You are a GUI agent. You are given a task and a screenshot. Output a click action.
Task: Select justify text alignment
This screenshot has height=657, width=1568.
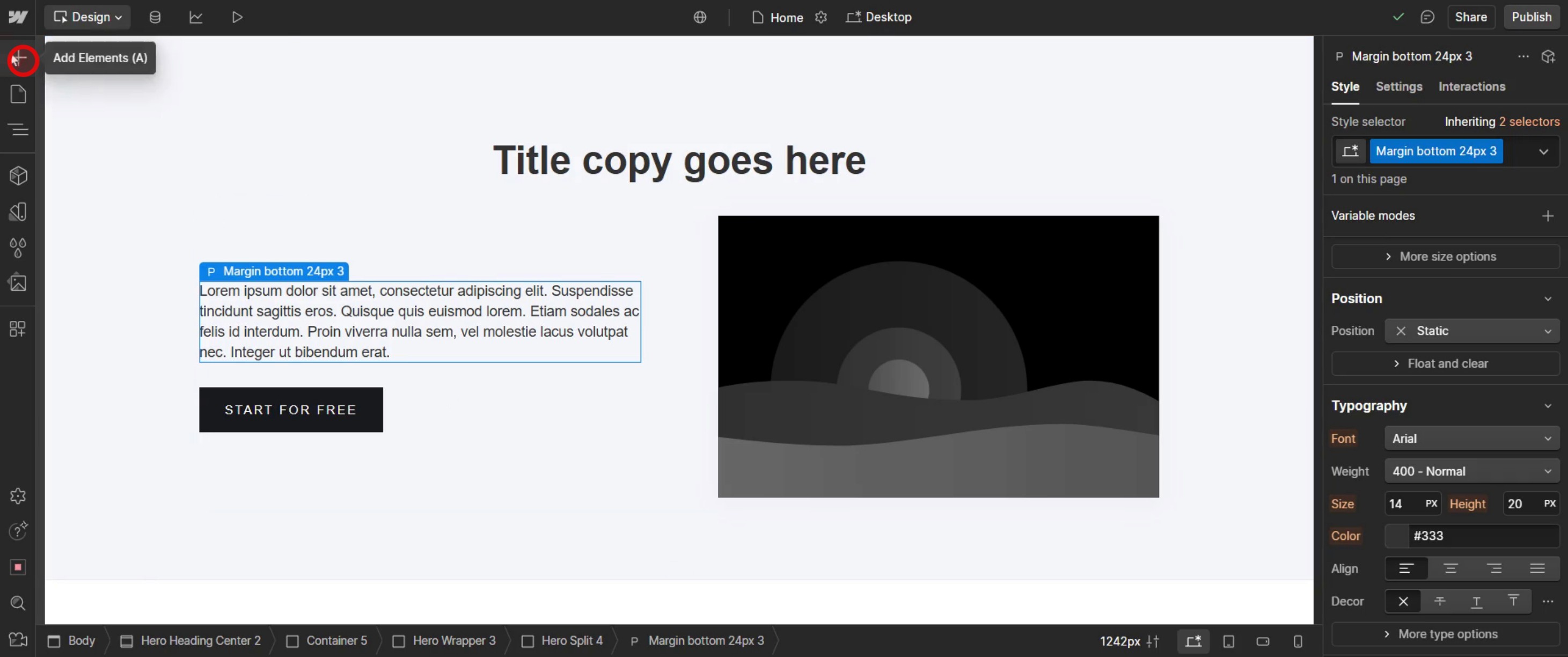(1537, 568)
